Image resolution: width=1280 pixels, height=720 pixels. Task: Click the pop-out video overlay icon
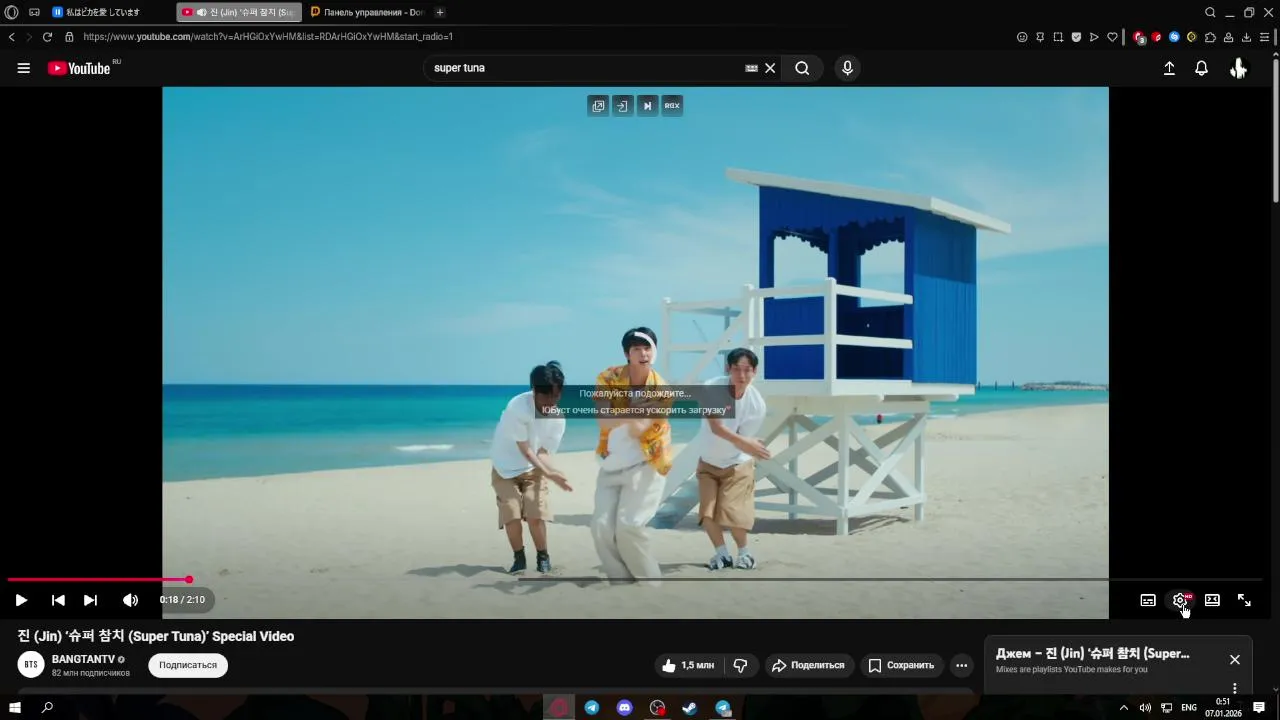pyautogui.click(x=598, y=105)
